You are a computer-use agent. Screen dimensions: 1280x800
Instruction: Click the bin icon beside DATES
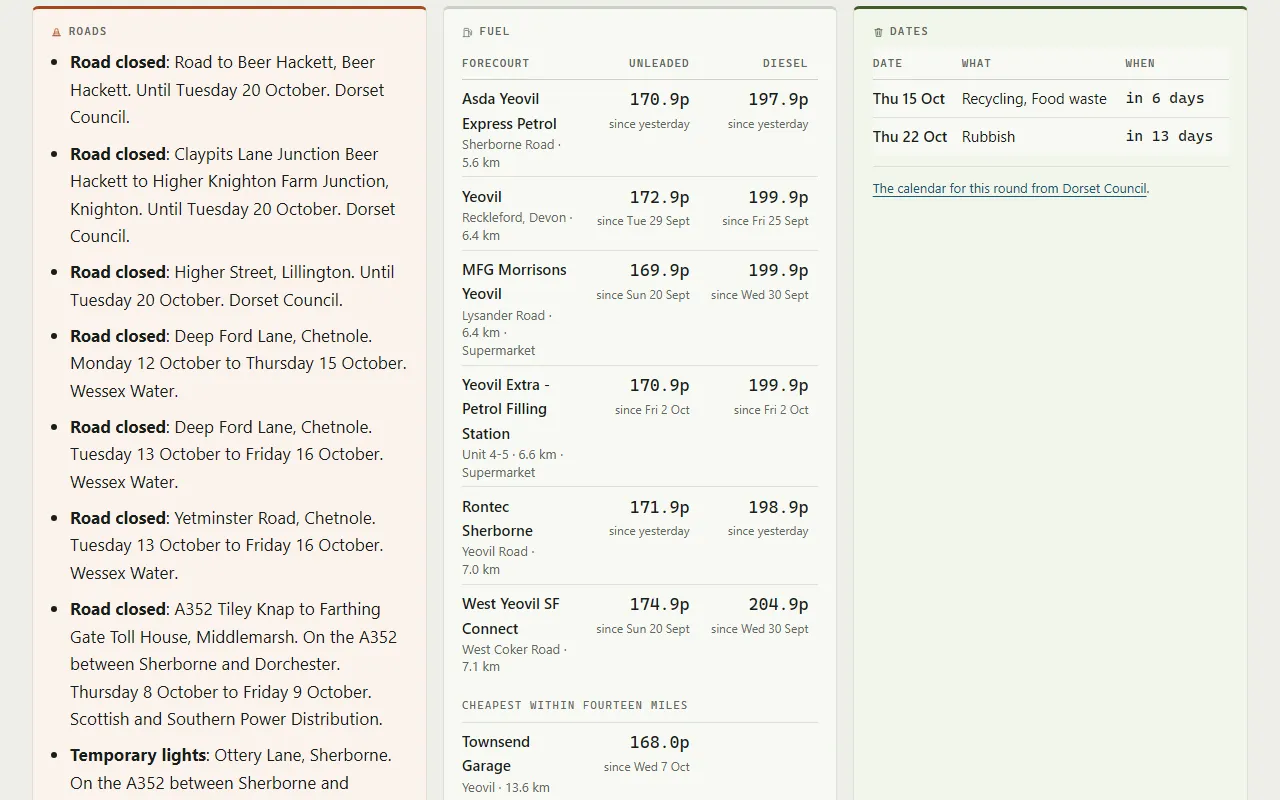click(x=878, y=32)
